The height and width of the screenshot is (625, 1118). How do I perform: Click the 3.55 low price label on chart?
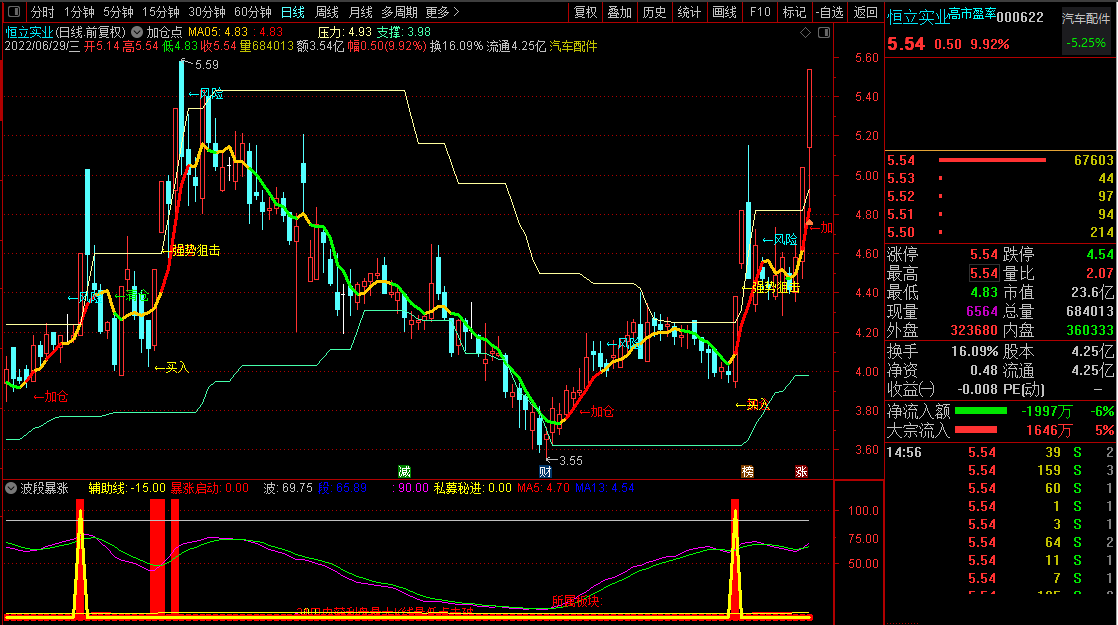coord(570,460)
